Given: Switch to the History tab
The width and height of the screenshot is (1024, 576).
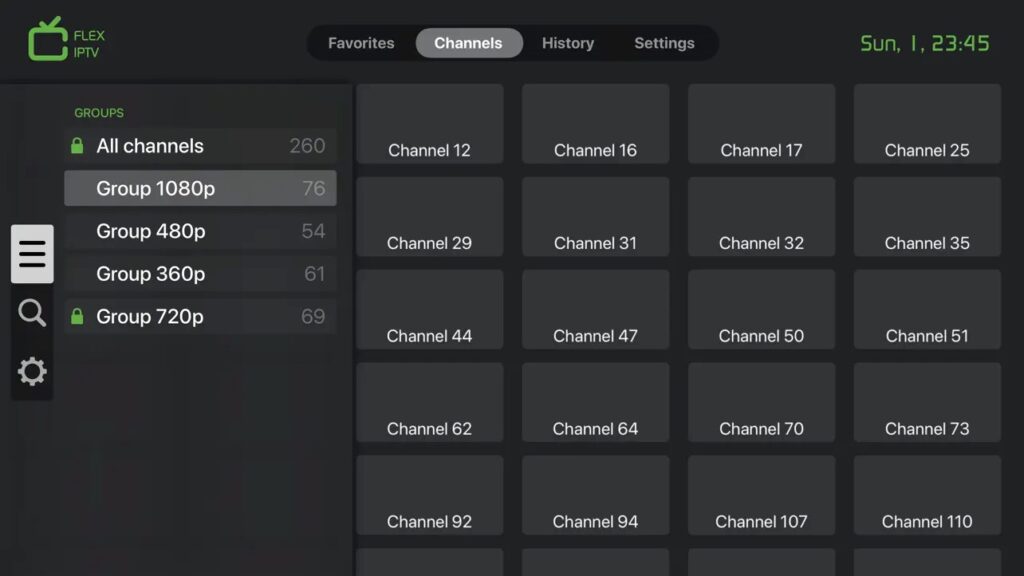Looking at the screenshot, I should coord(567,43).
